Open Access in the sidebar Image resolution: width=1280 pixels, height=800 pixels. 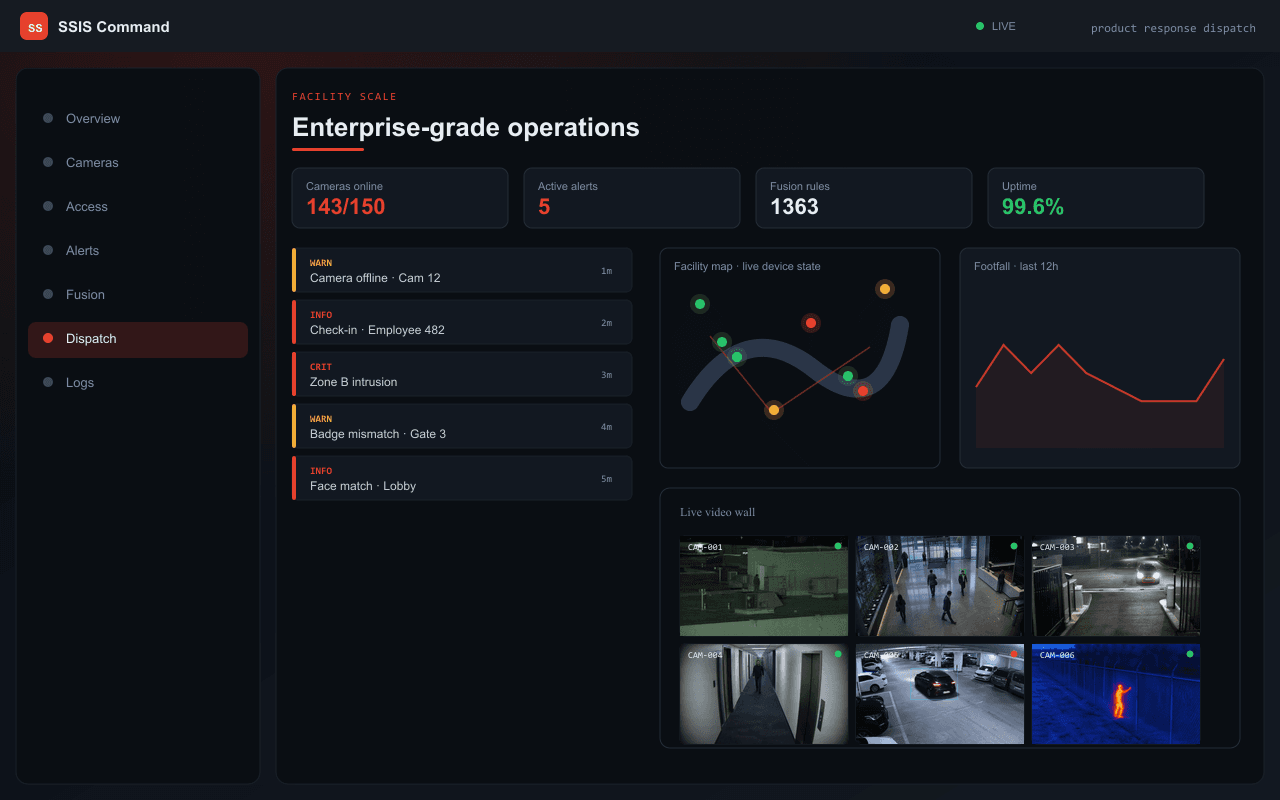[x=138, y=206]
